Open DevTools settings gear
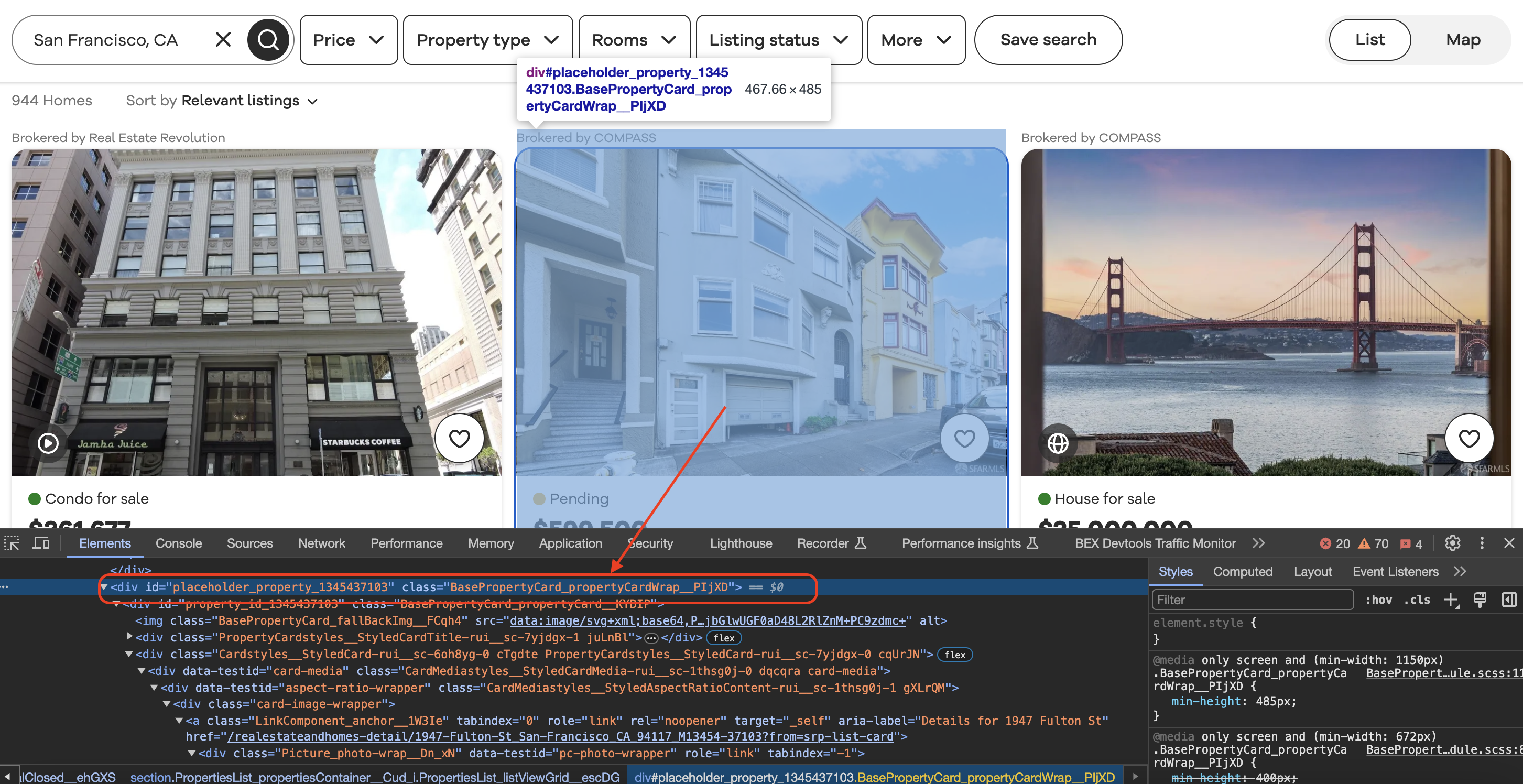The image size is (1523, 784). (1453, 543)
